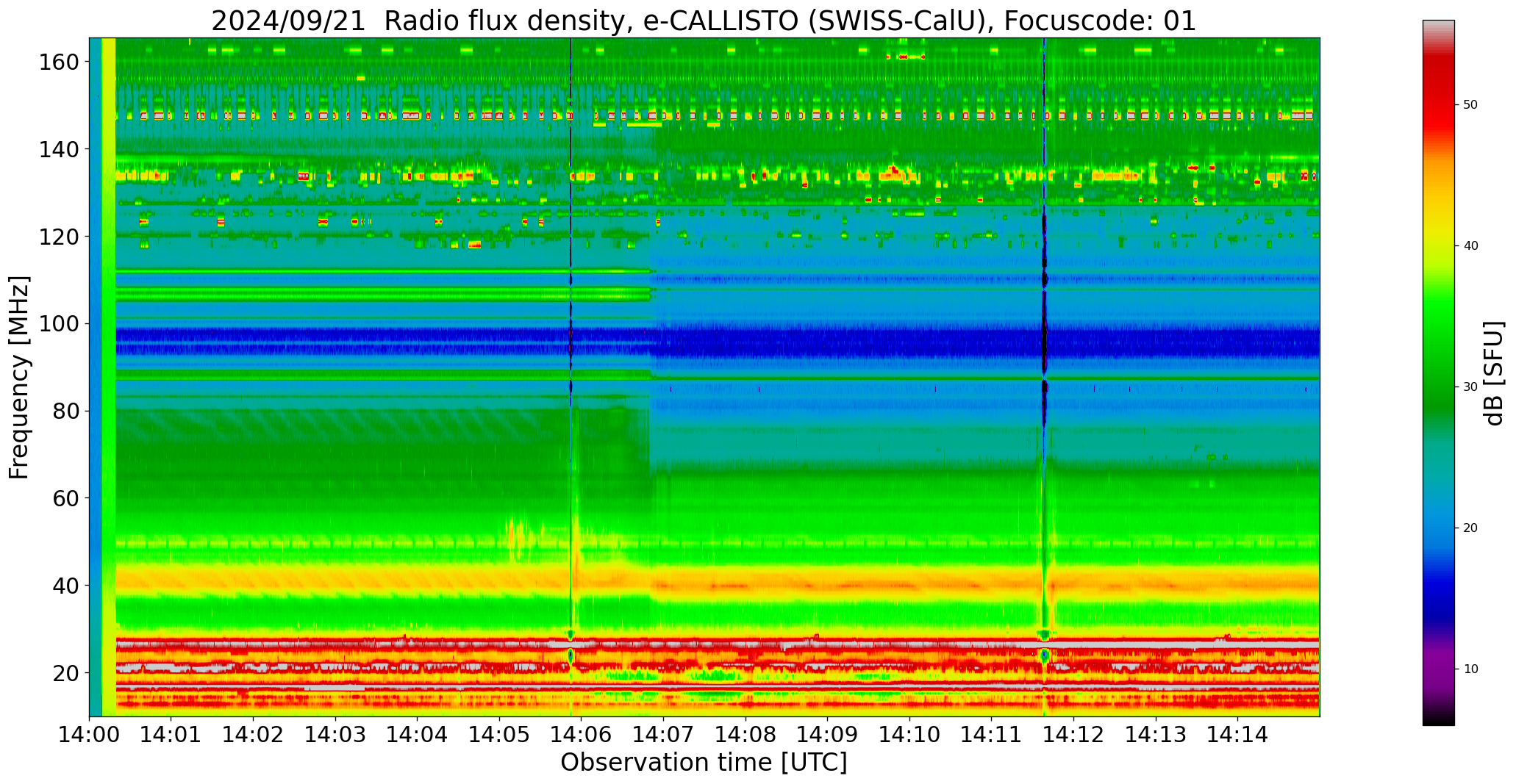Click the colorbar tick label 30
The image size is (1516, 784).
(1470, 386)
